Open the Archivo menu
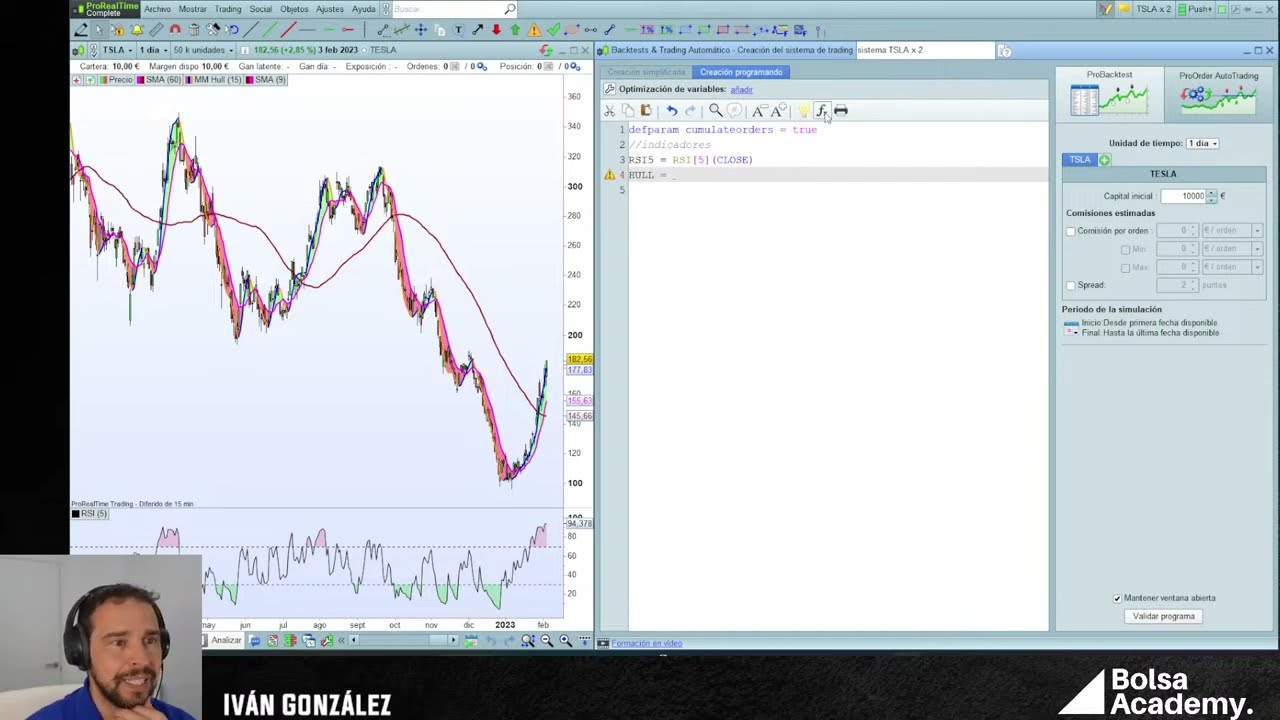 [x=157, y=9]
